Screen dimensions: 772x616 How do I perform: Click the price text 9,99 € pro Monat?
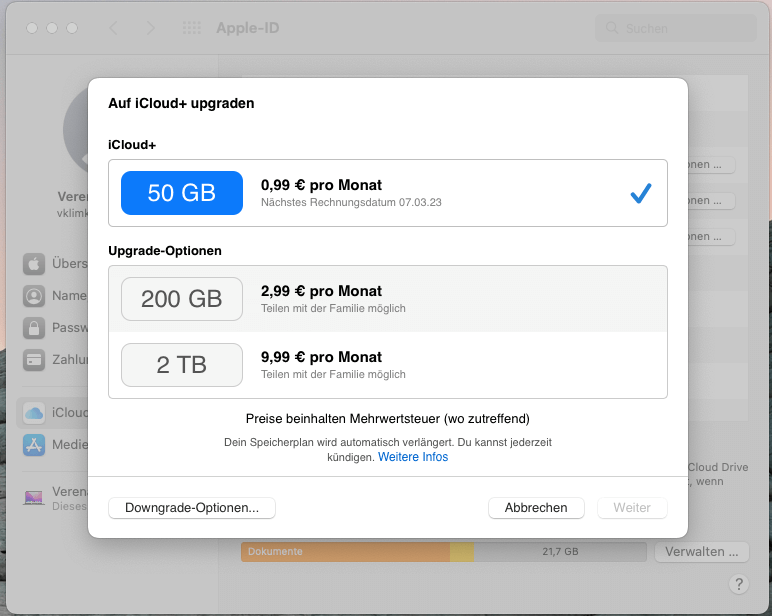tap(321, 357)
